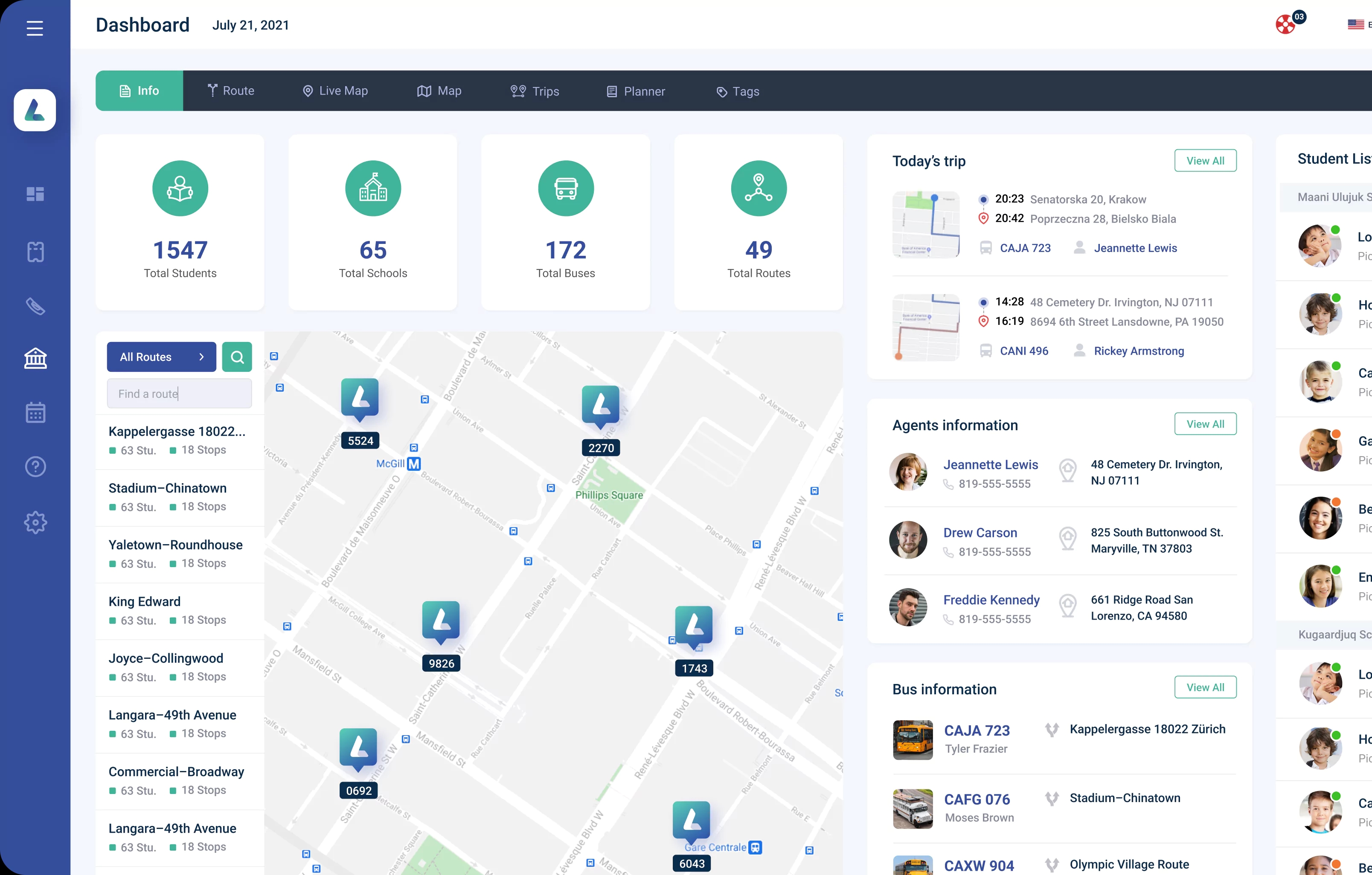Open the support lifebuoy notifications icon
1372x875 pixels.
[1285, 24]
